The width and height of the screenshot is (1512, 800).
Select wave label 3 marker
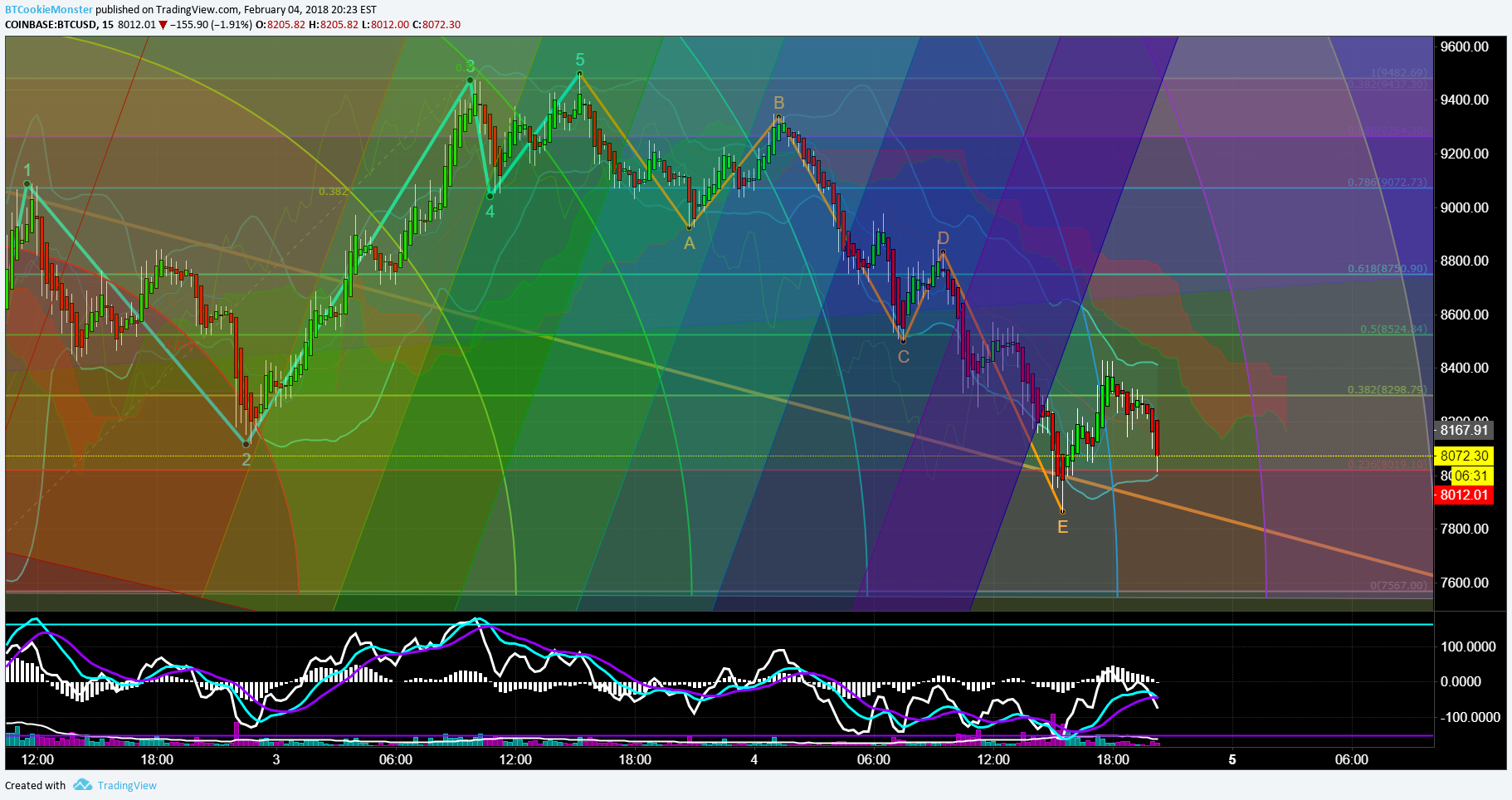coord(470,66)
